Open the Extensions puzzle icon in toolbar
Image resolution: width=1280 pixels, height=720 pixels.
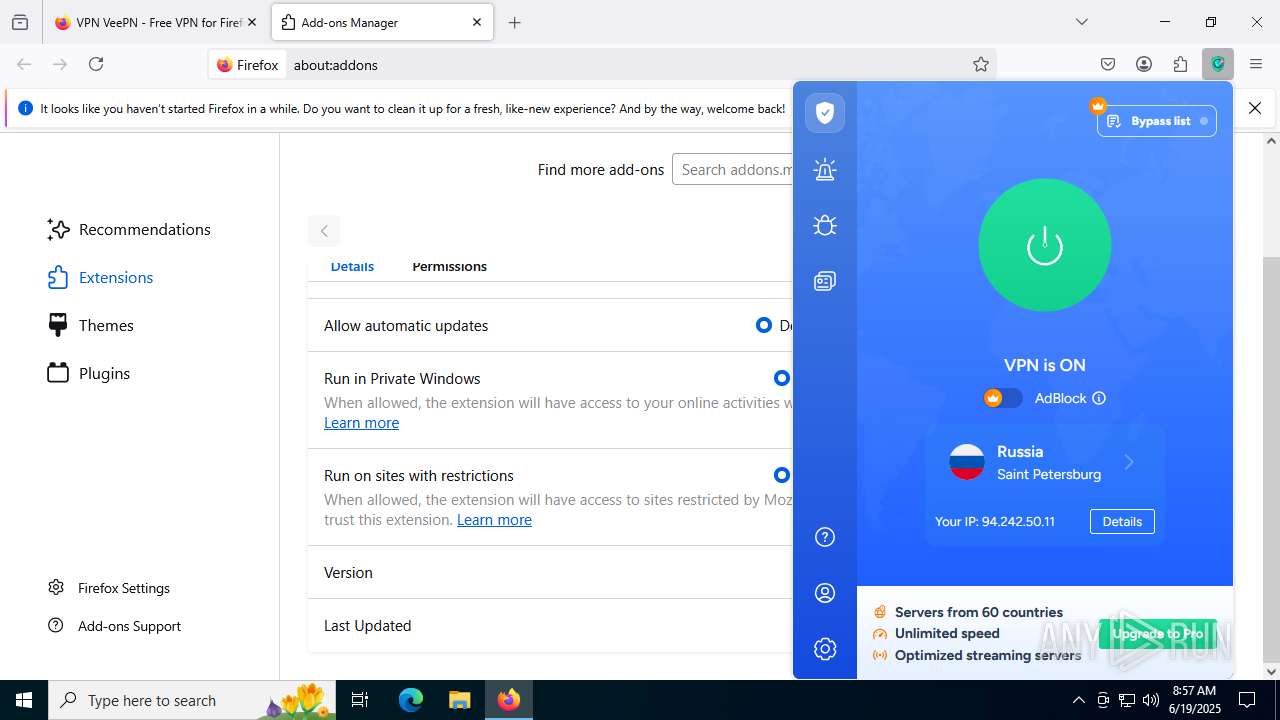pos(1181,64)
